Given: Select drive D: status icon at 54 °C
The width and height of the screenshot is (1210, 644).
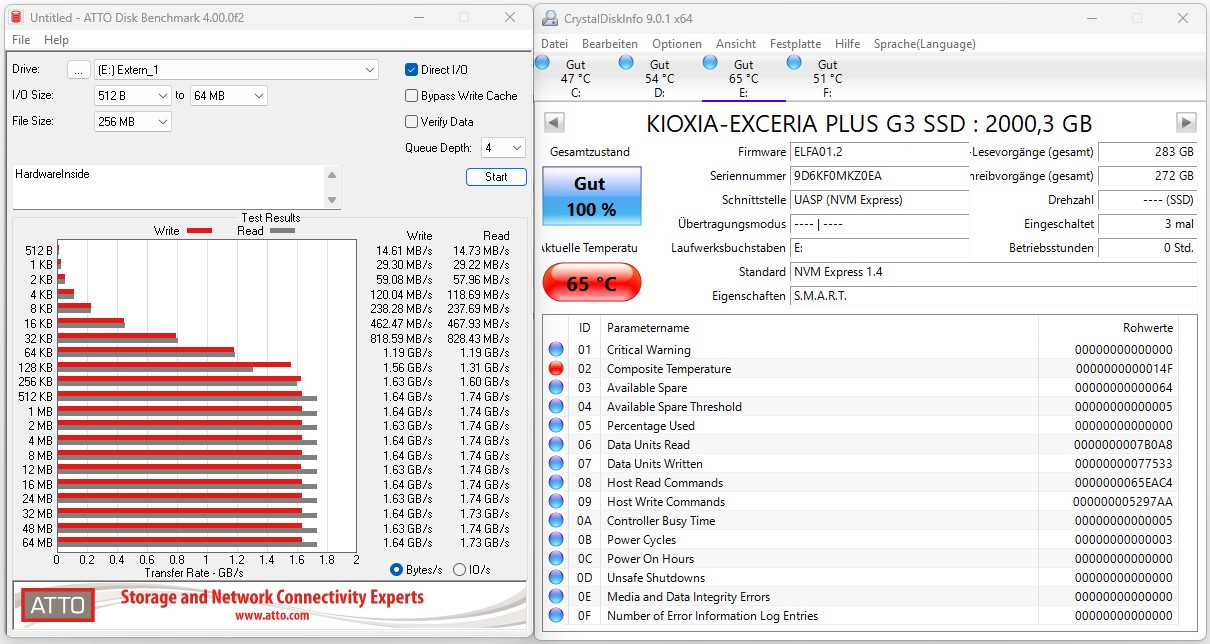Looking at the screenshot, I should click(x=627, y=62).
